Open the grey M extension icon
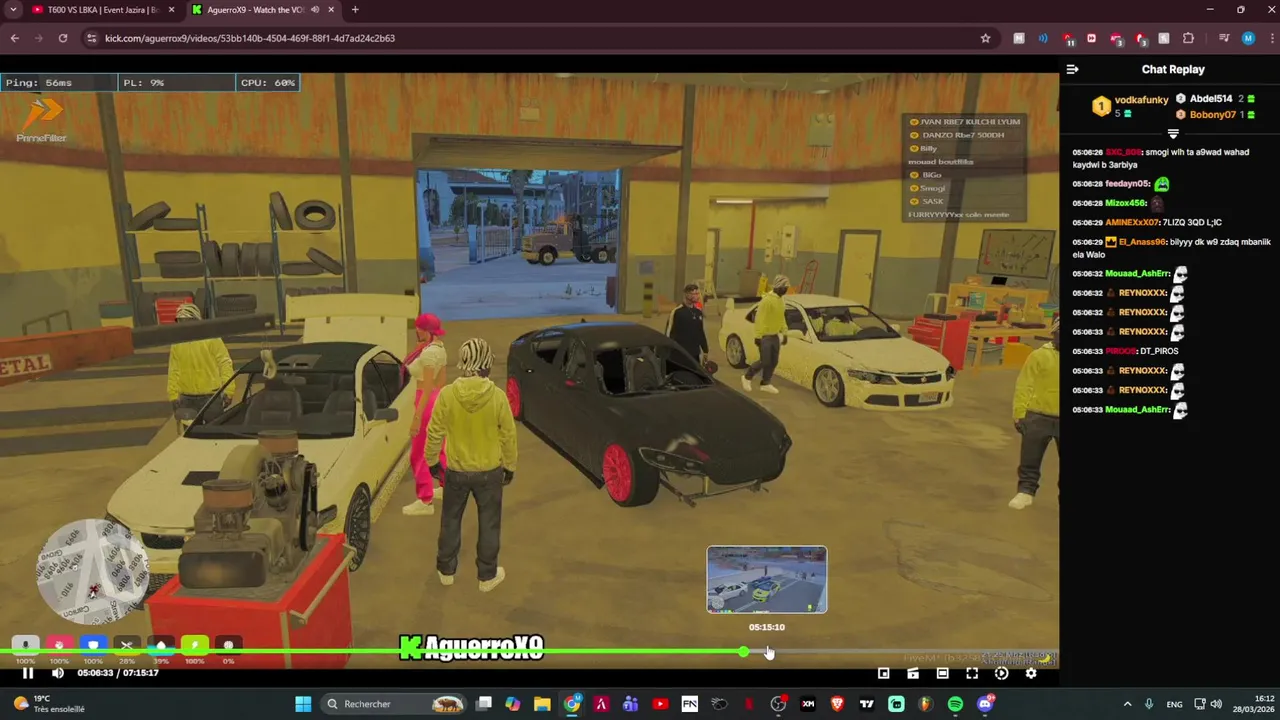The height and width of the screenshot is (720, 1280). click(1019, 38)
